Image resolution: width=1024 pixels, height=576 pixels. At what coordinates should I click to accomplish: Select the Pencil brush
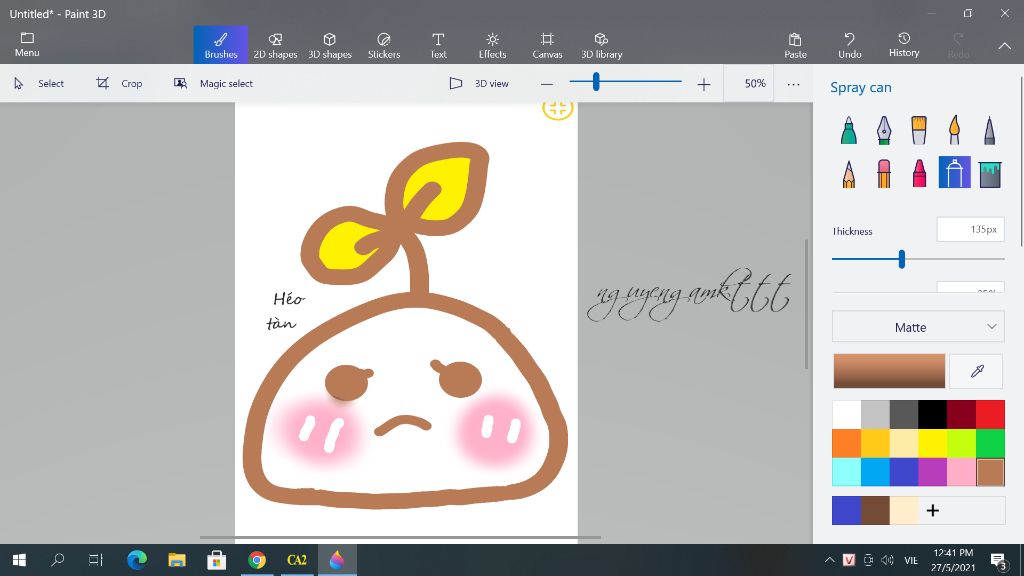pos(848,174)
